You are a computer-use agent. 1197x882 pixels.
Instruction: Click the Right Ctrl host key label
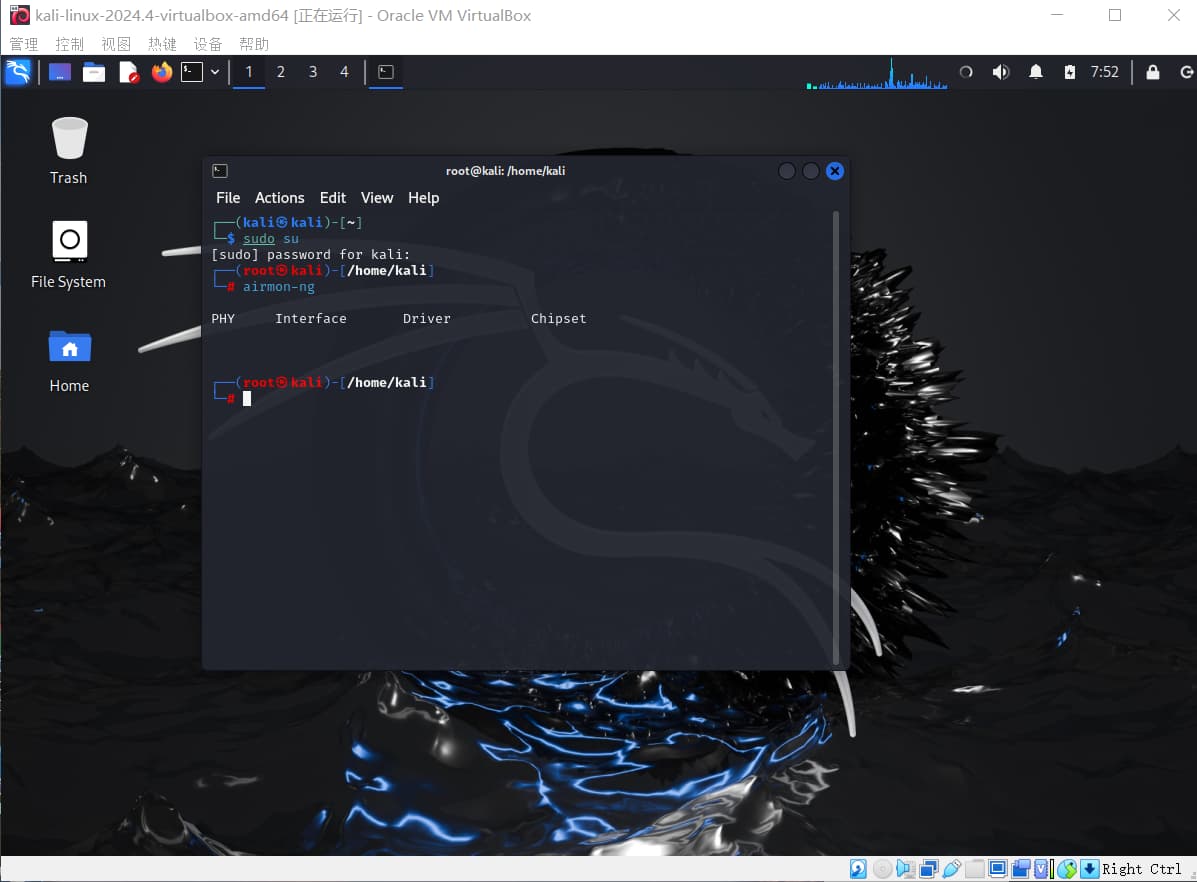1141,869
